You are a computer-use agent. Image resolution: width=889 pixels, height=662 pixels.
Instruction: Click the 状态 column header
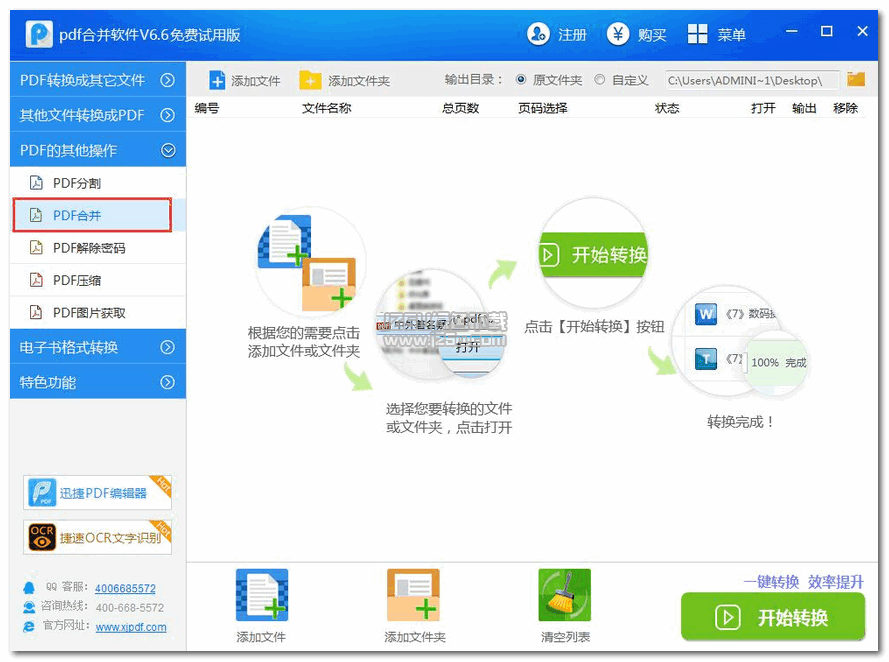coord(667,108)
